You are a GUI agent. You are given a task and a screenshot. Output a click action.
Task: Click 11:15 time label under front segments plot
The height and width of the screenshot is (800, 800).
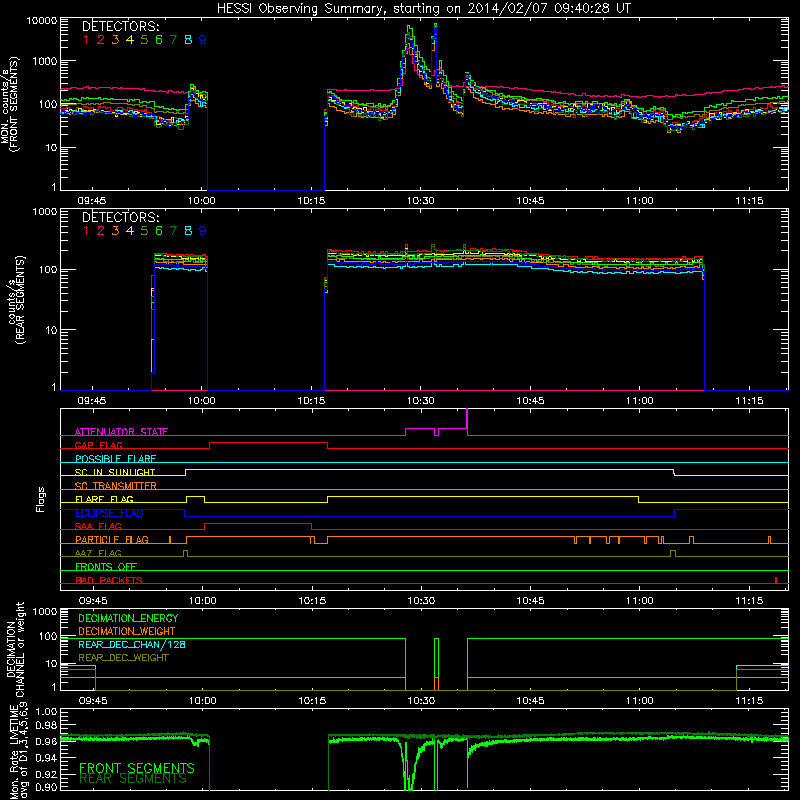coord(749,201)
